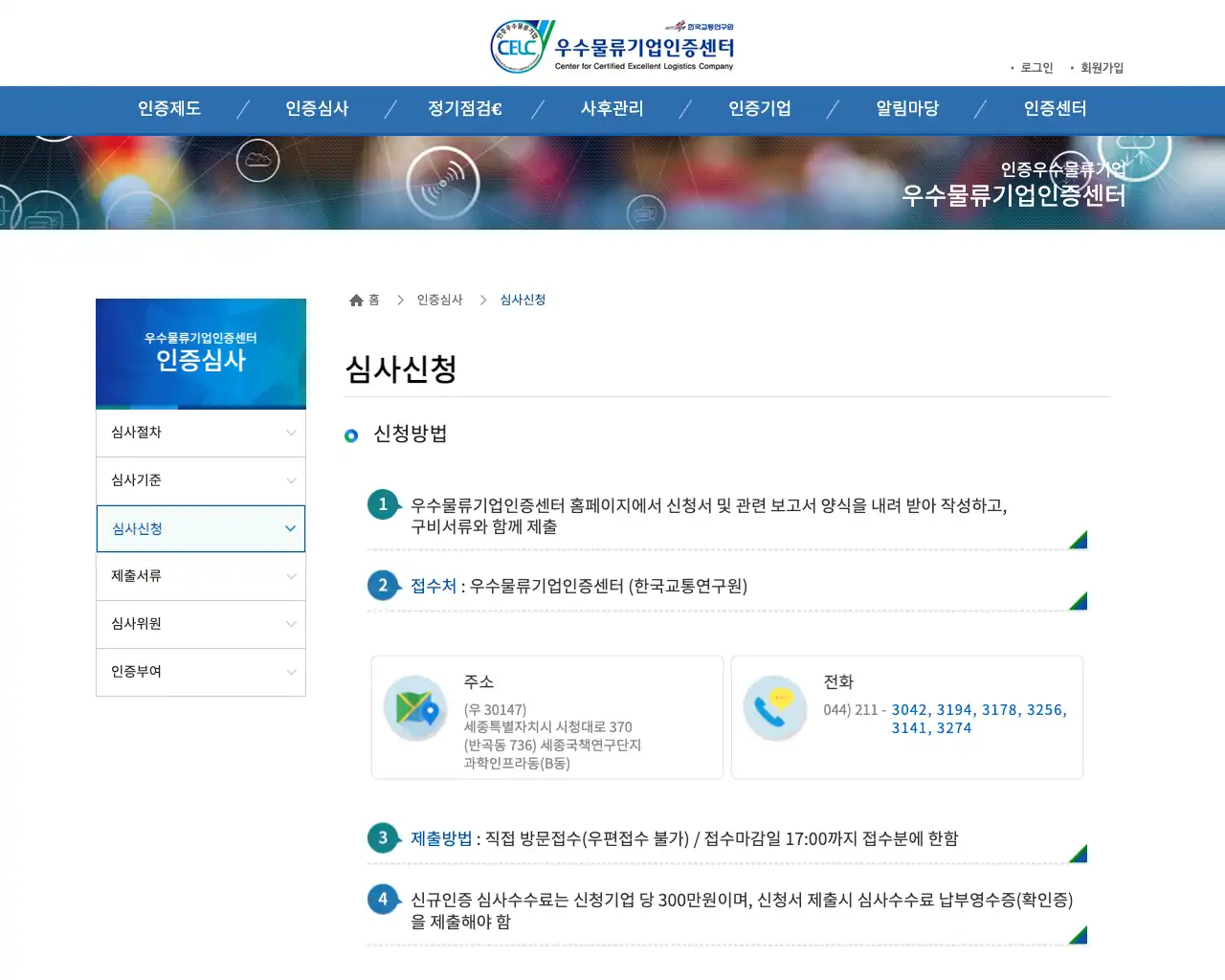Image resolution: width=1225 pixels, height=980 pixels.
Task: Click the CELC logo at the top
Action: tap(612, 46)
